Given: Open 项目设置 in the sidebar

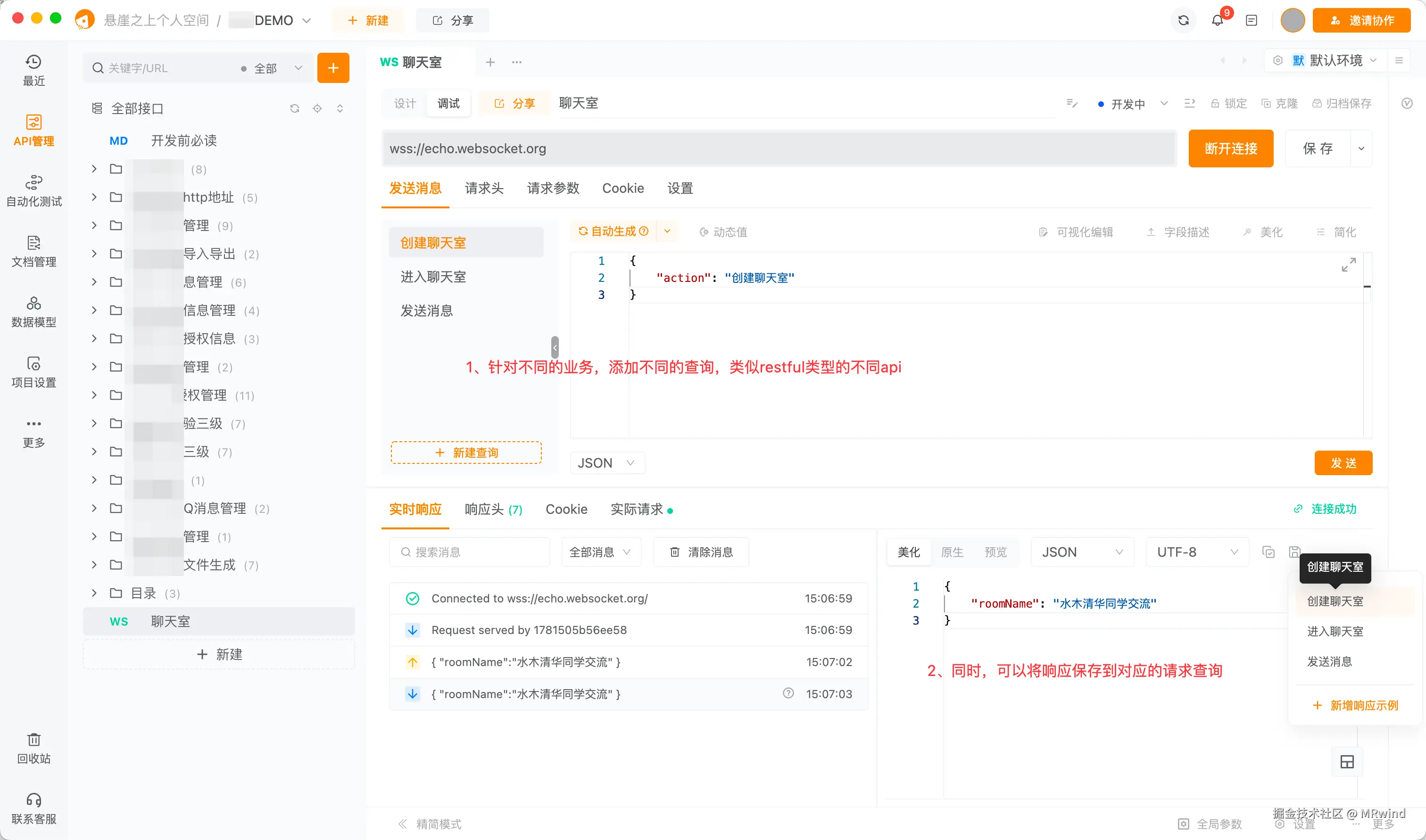Looking at the screenshot, I should point(33,372).
